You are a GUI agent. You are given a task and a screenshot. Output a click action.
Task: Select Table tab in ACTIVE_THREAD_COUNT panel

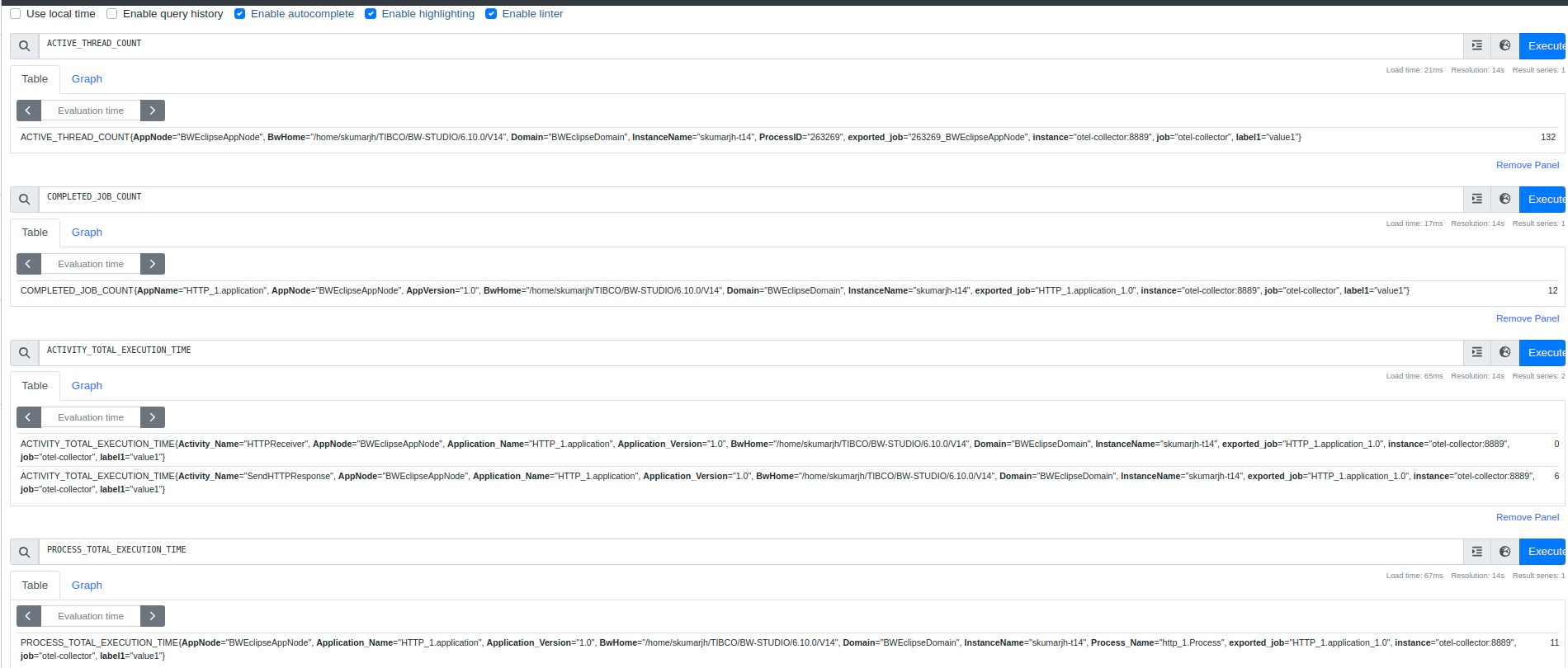pos(35,79)
